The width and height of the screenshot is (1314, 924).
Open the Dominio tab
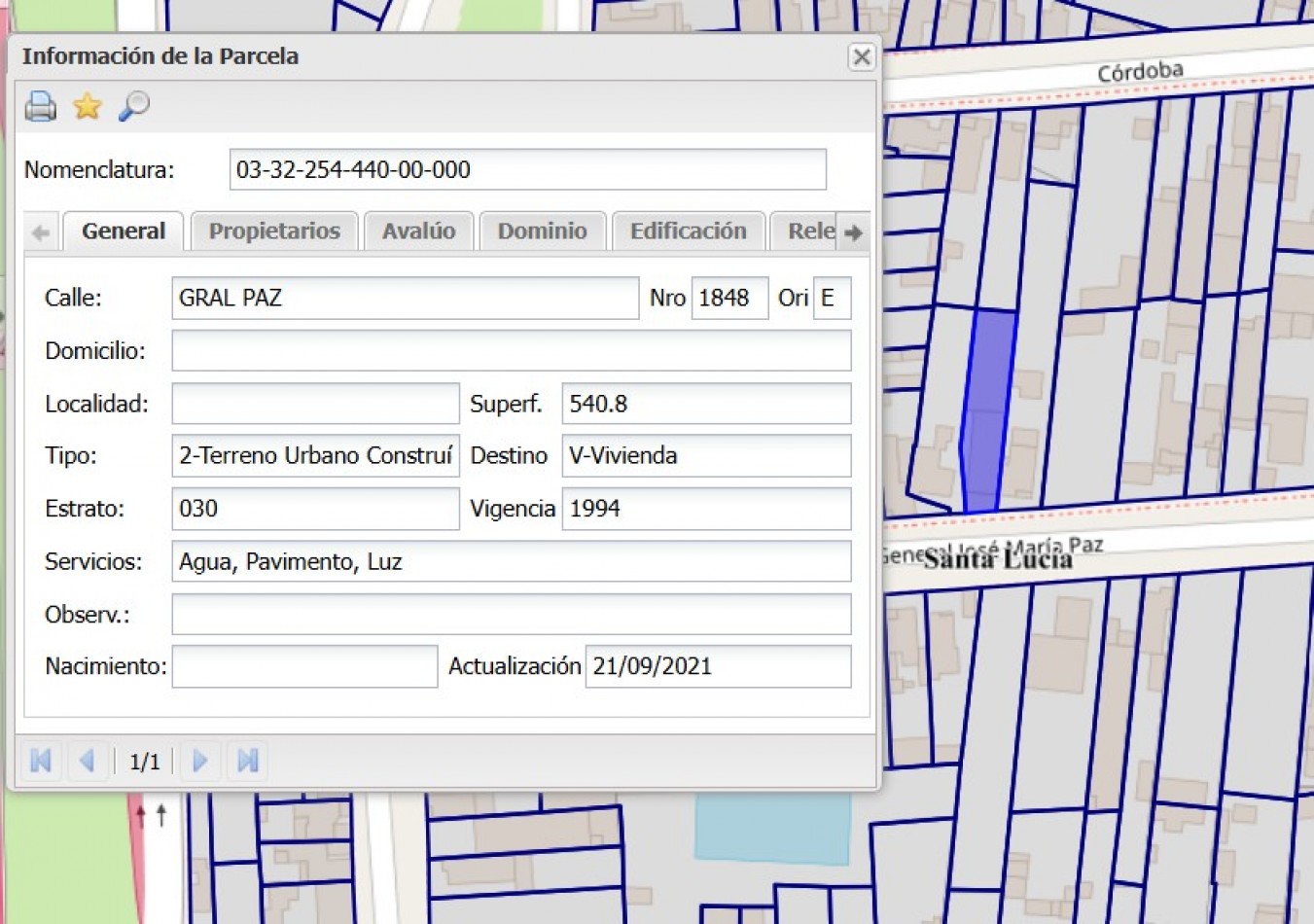(x=543, y=231)
